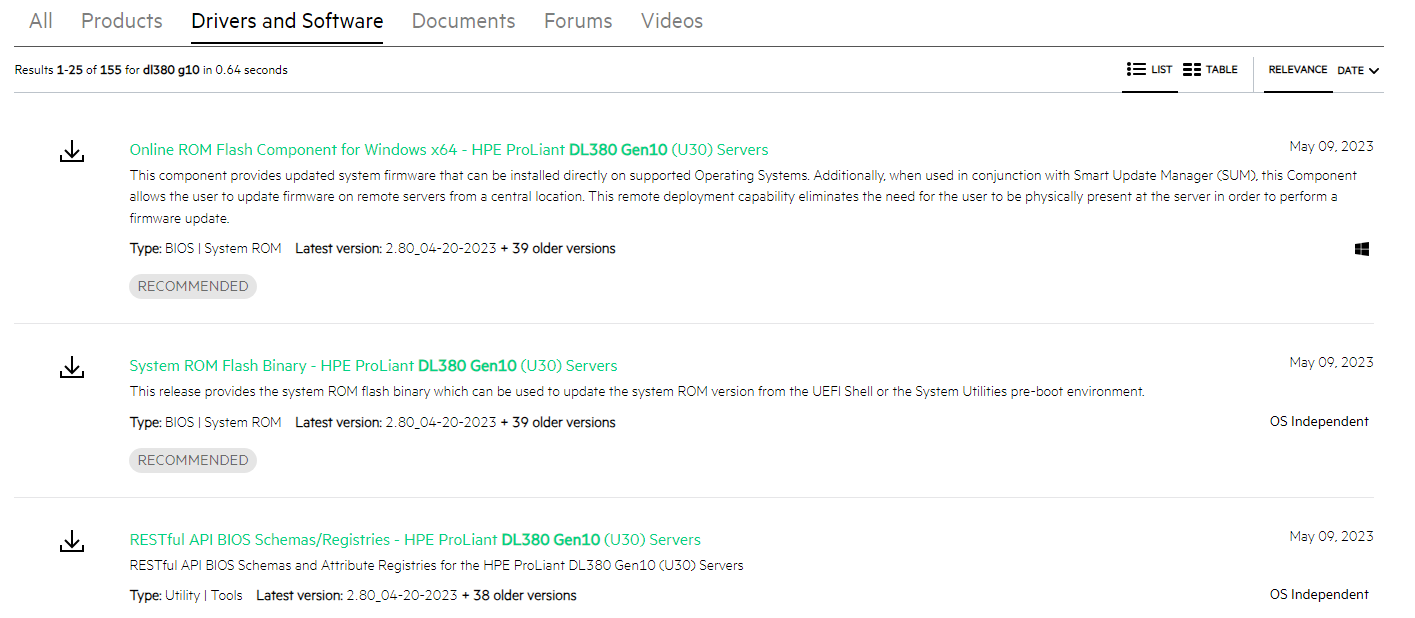Open the All results tab
Screen dimensions: 1415x618
(x=41, y=21)
